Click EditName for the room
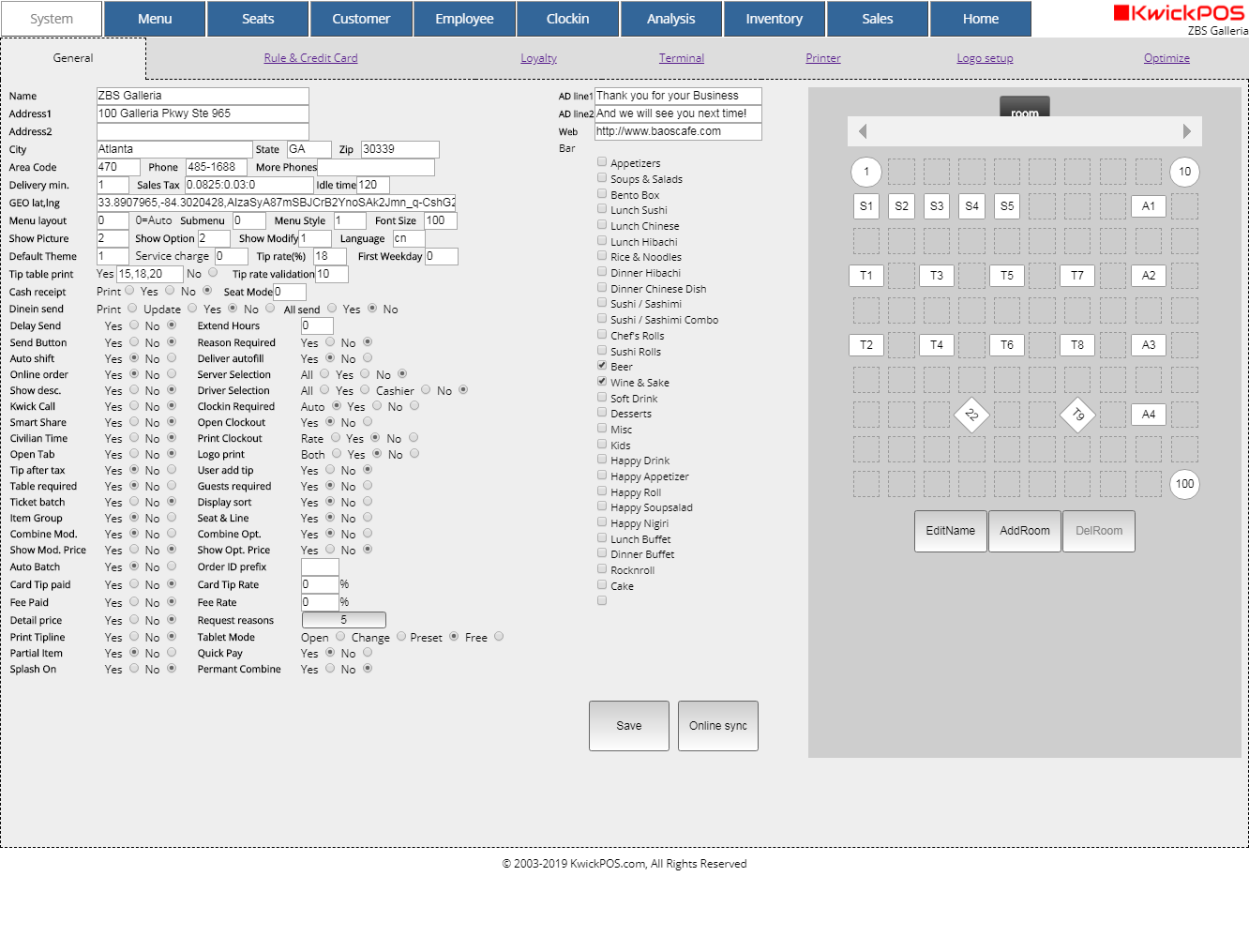 click(951, 531)
